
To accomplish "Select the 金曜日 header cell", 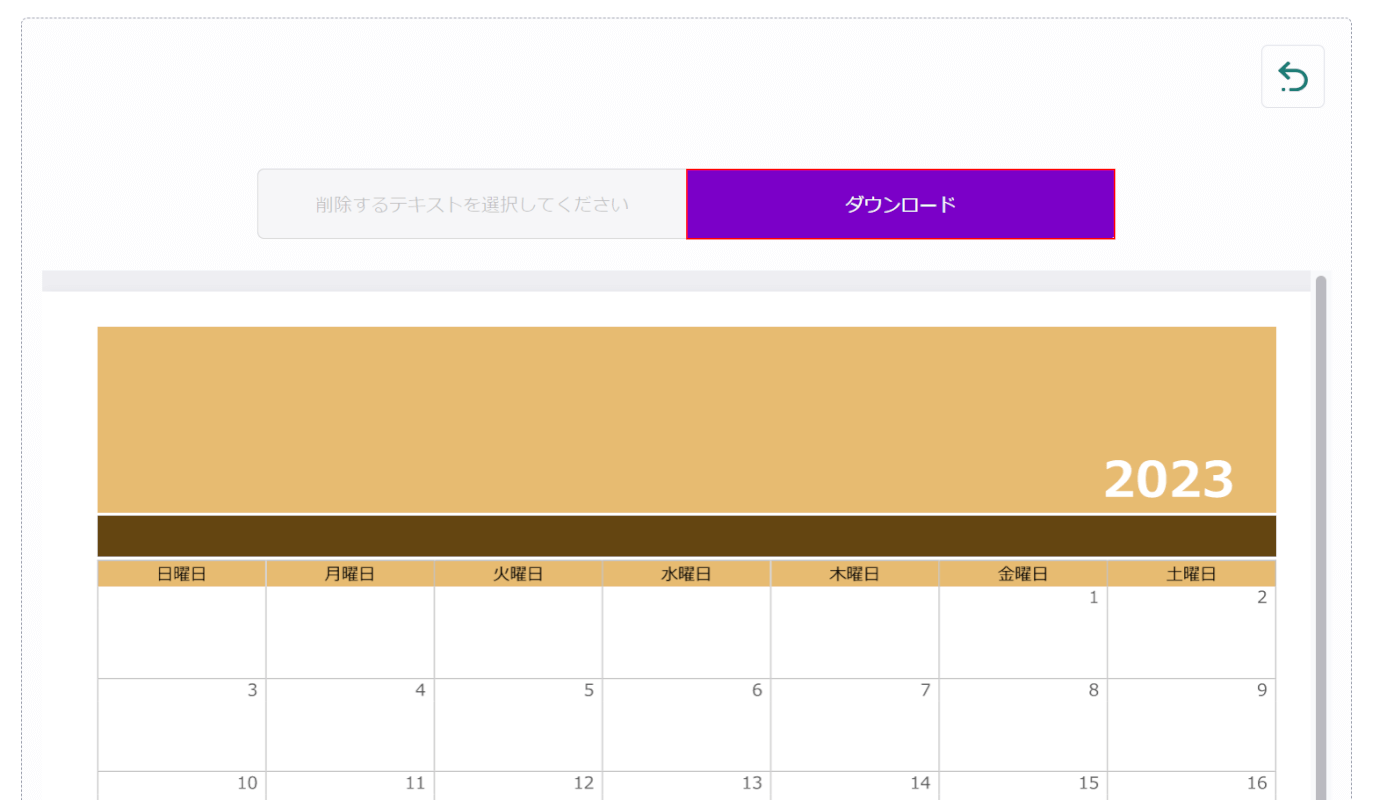I will 1023,574.
